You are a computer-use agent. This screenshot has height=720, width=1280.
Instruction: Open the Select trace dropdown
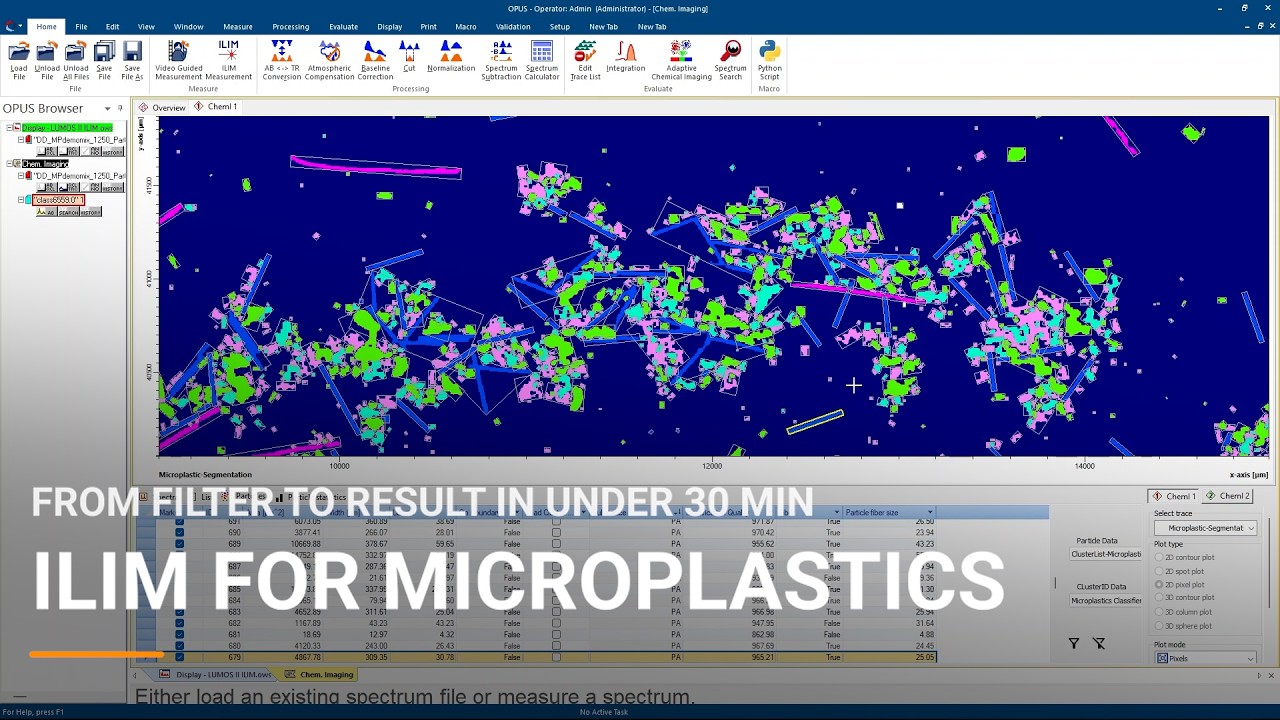pyautogui.click(x=1205, y=528)
